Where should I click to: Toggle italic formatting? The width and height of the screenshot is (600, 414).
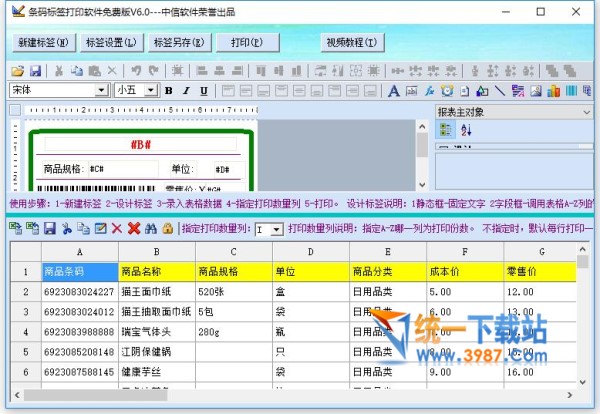186,91
